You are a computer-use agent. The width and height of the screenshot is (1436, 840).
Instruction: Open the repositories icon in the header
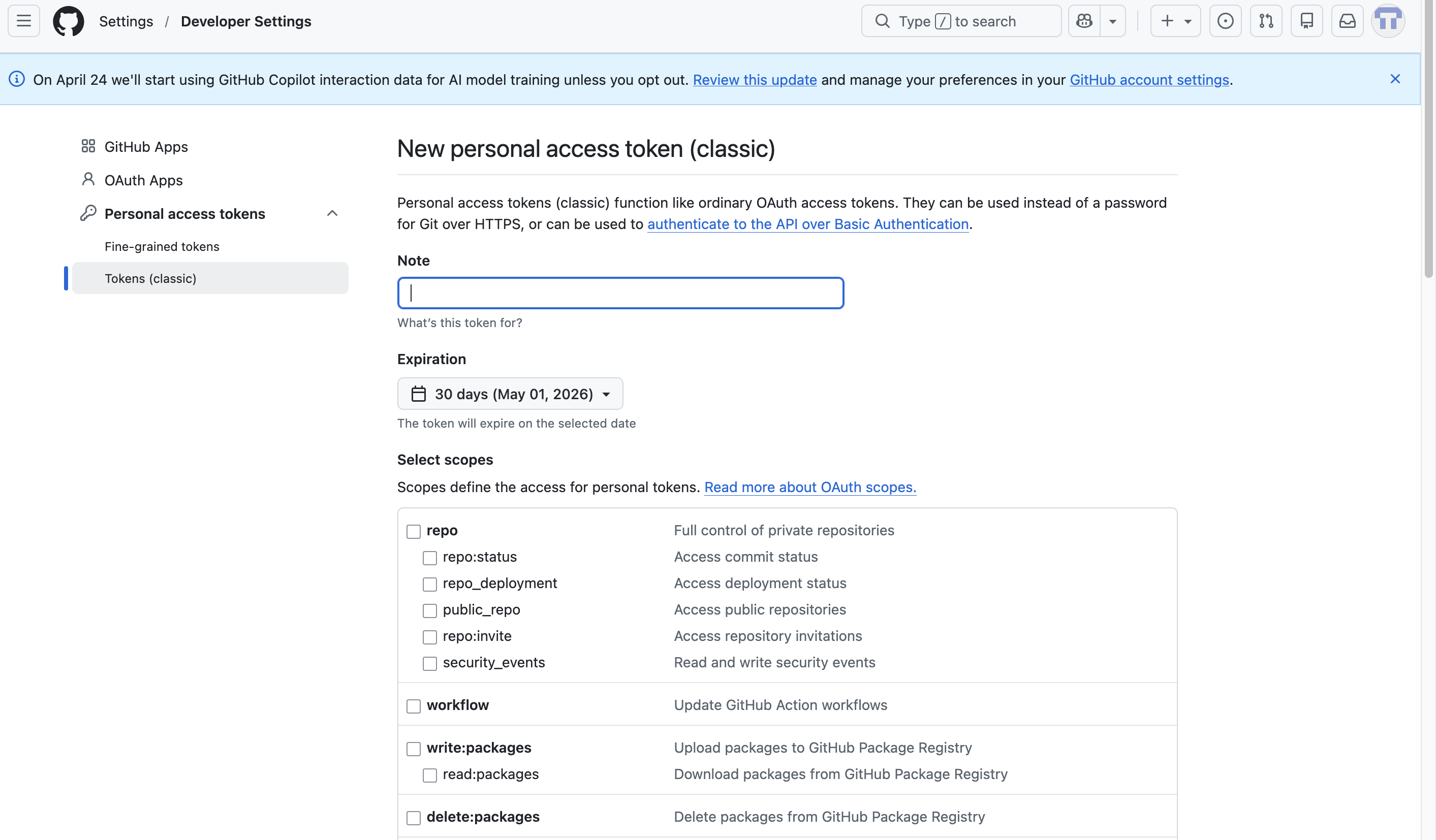coord(1306,21)
